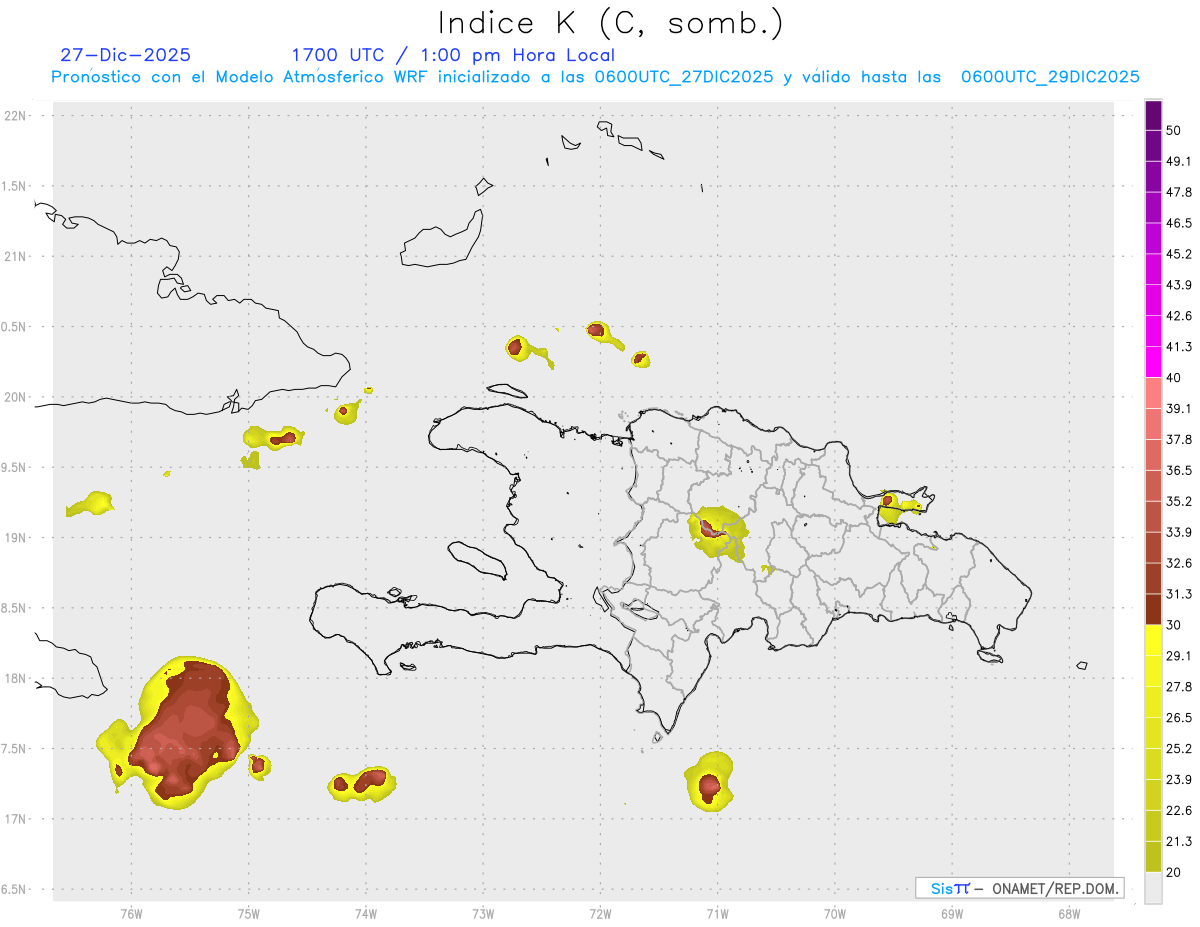Click '1700 UTC / 1:00 pm Hora Local'
This screenshot has width=1200, height=927.
tap(453, 55)
